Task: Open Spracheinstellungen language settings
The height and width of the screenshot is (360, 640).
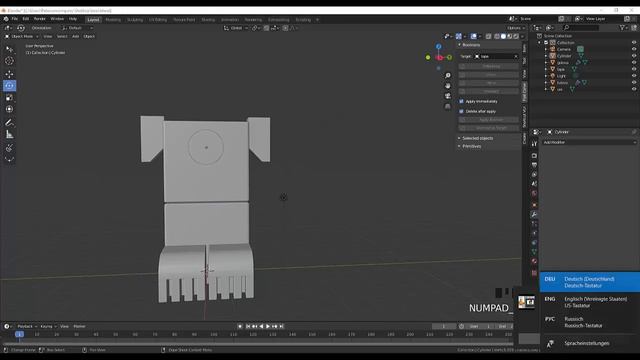Action: point(590,343)
